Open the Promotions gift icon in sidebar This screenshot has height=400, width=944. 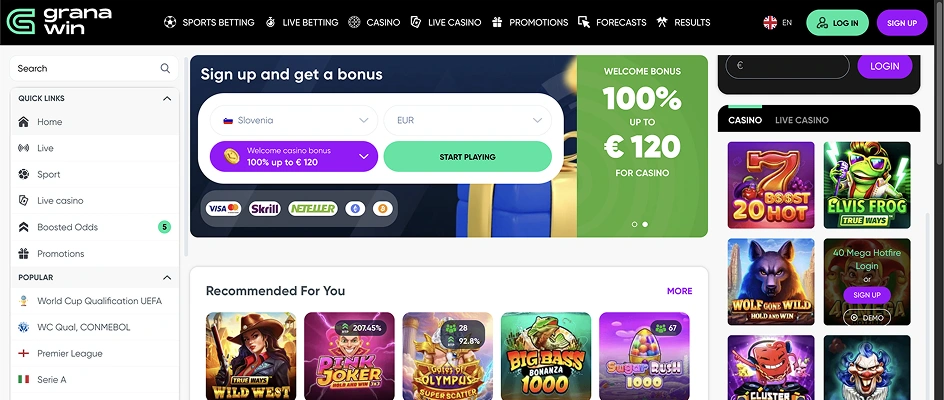click(x=24, y=254)
